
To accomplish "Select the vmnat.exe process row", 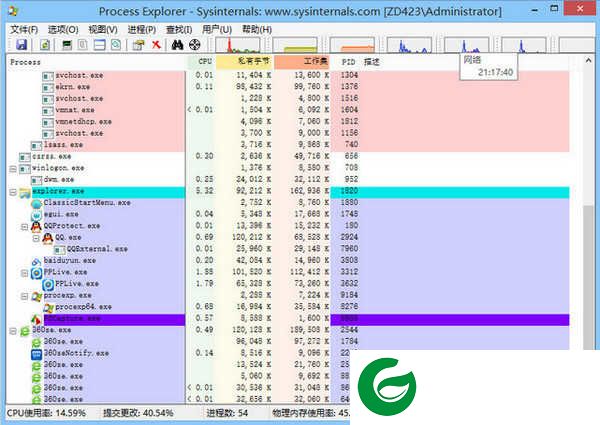I will [288, 110].
